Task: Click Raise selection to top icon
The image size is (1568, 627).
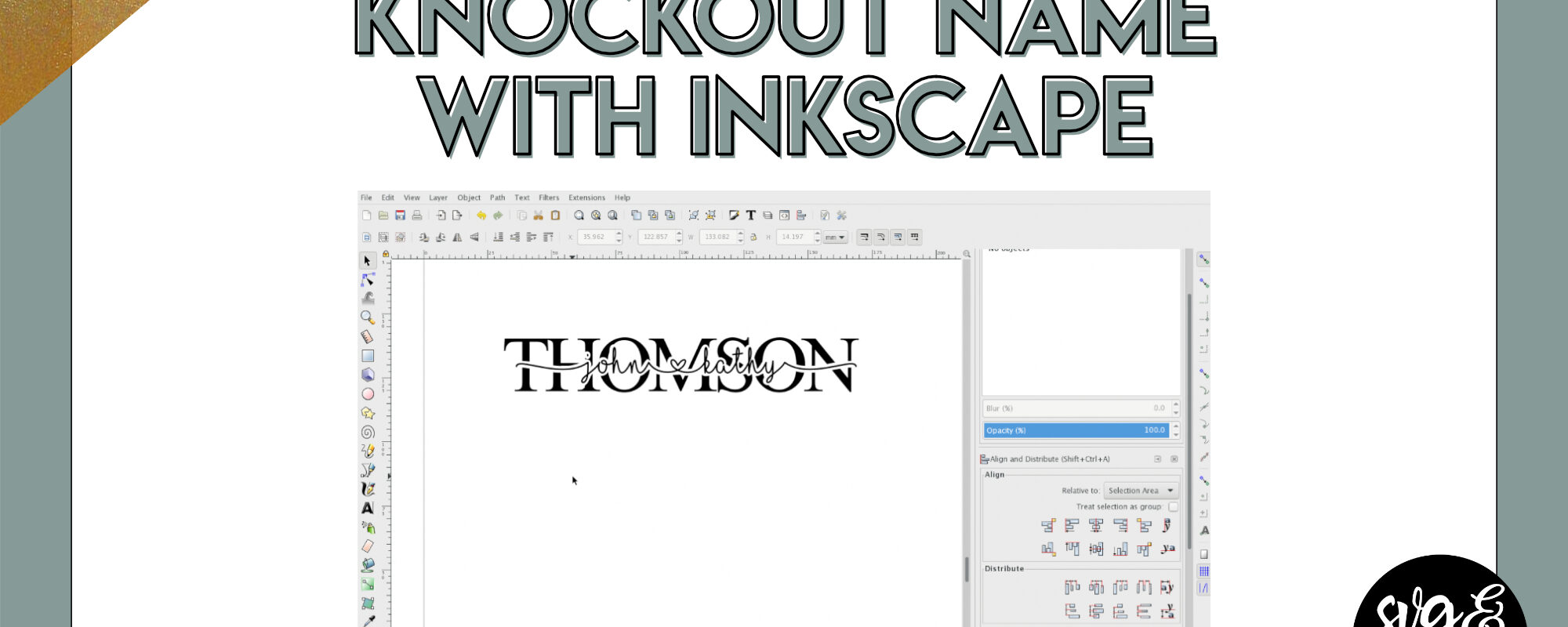Action: point(548,237)
